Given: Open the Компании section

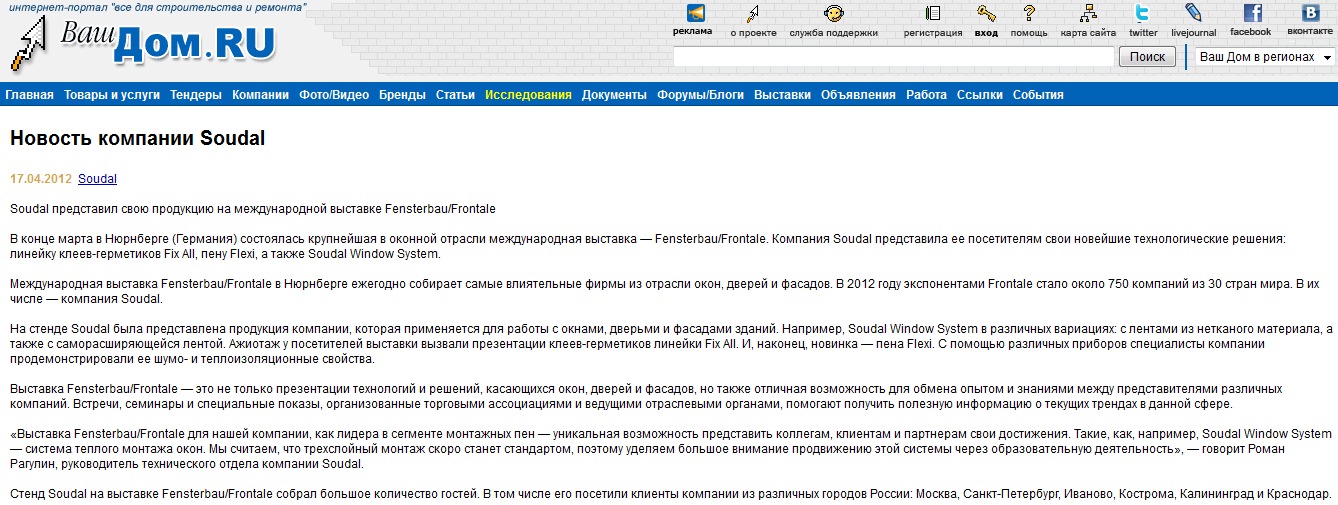Looking at the screenshot, I should [260, 95].
